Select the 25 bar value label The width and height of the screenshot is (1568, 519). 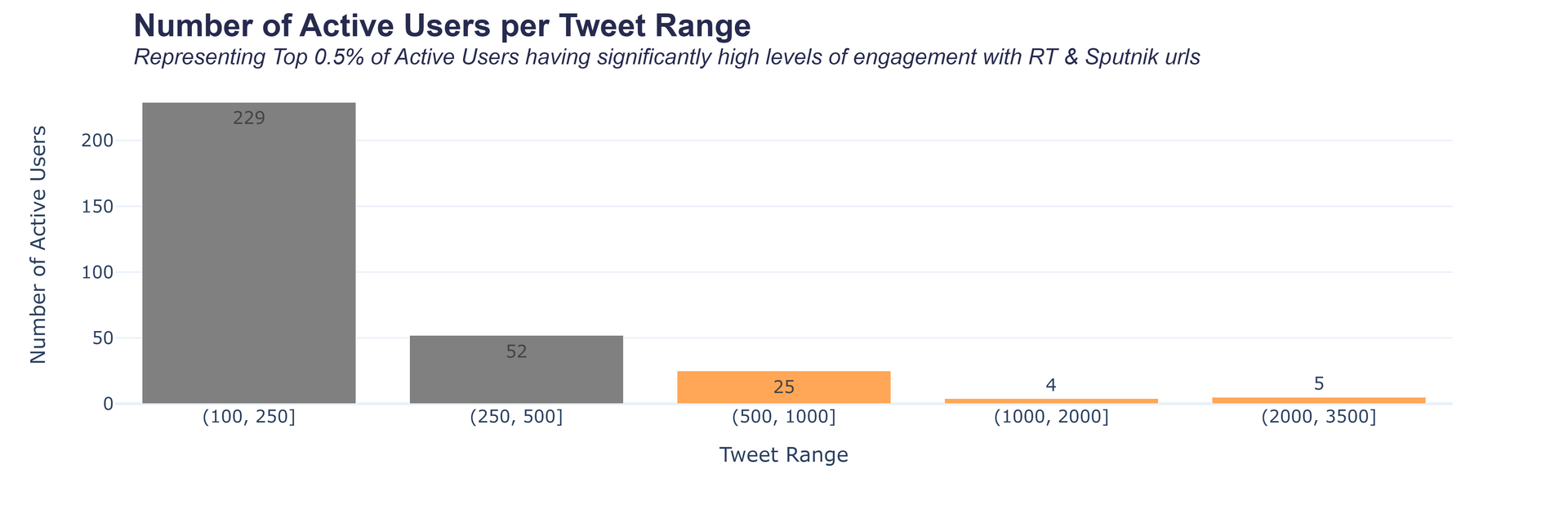[x=784, y=387]
